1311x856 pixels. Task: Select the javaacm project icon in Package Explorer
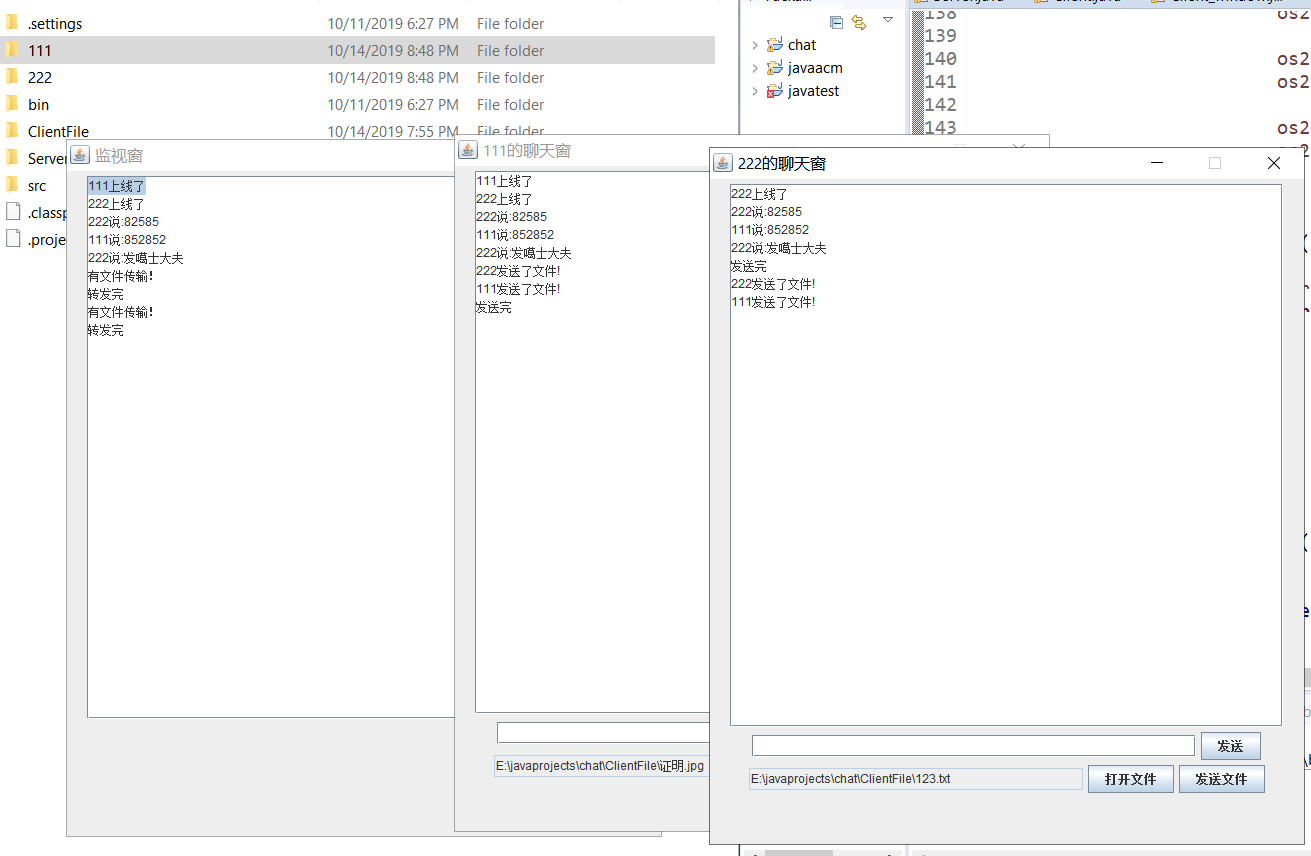pos(774,67)
